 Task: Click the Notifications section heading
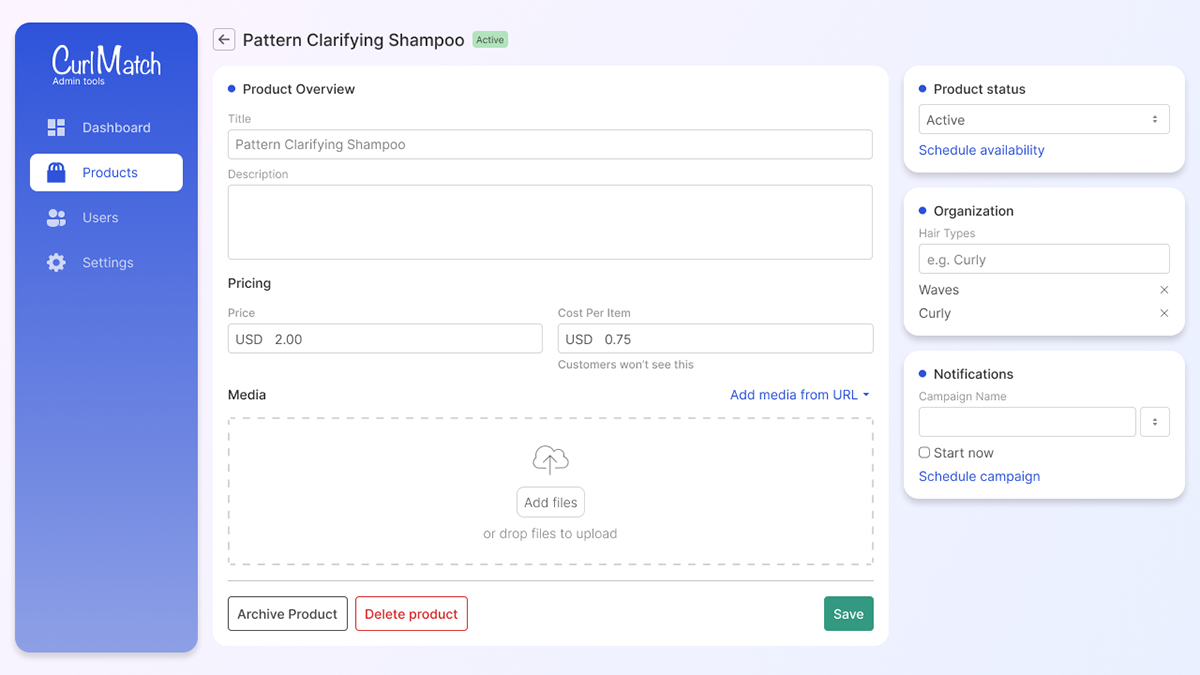coord(974,374)
